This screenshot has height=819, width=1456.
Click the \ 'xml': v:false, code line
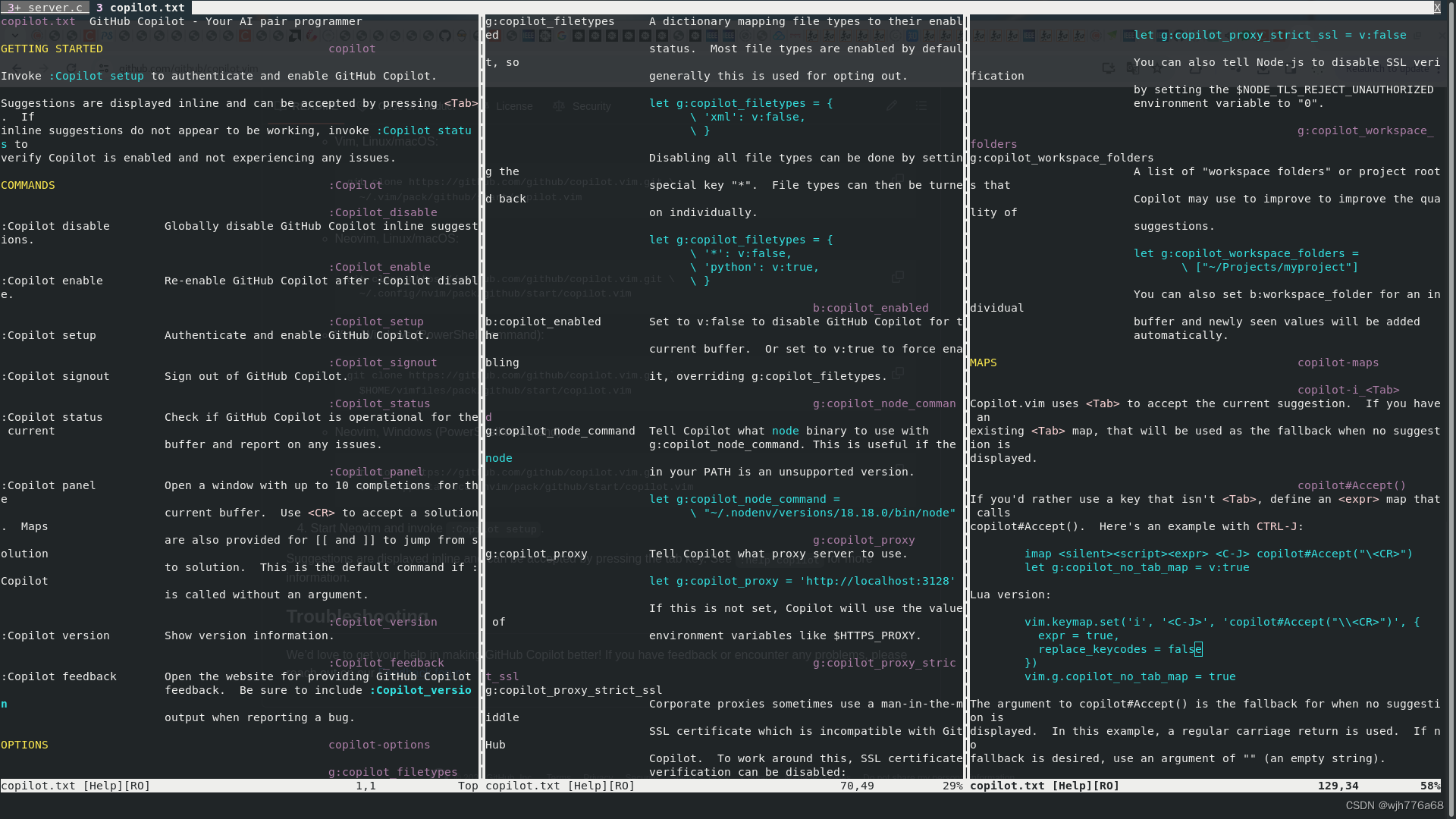748,117
